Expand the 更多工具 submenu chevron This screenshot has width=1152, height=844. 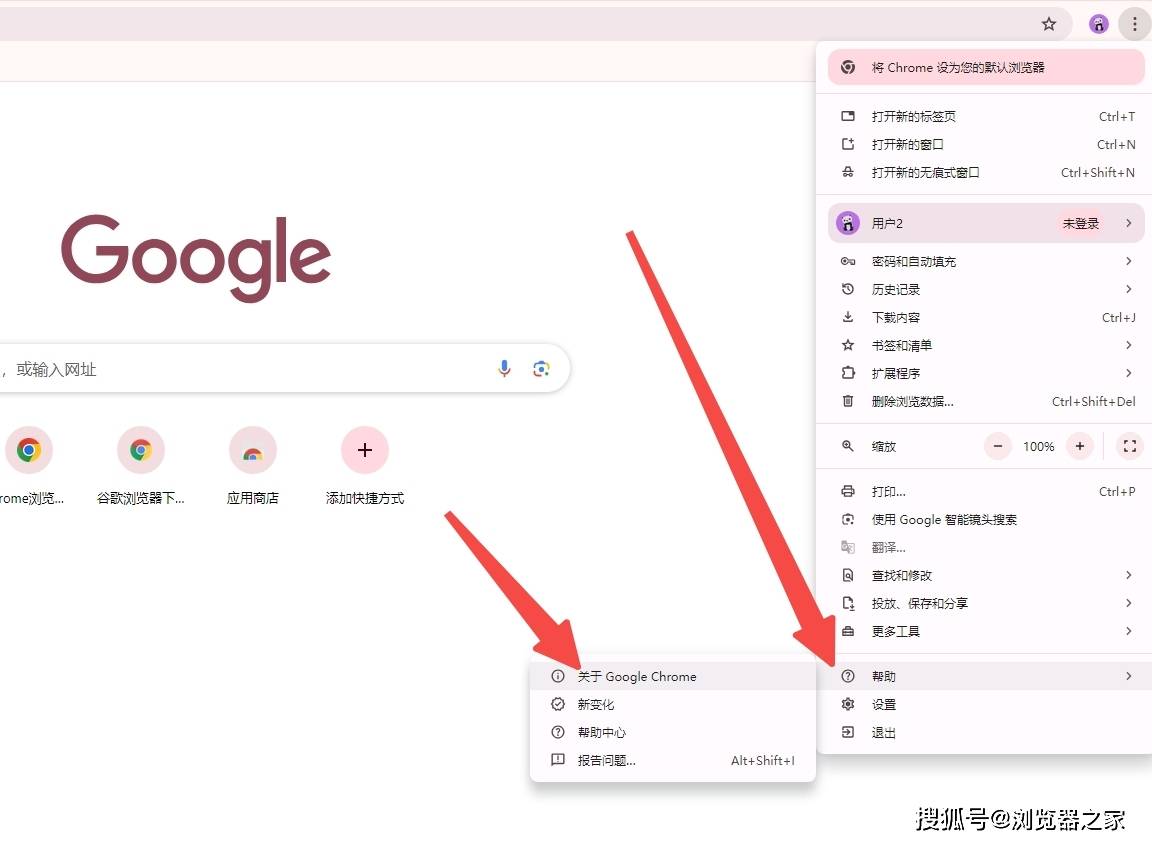coord(1128,631)
